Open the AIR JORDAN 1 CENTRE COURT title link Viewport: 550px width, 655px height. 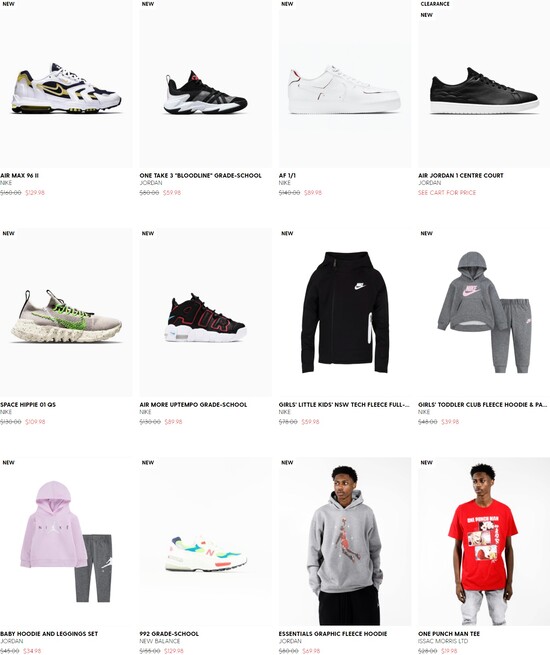[x=461, y=175]
